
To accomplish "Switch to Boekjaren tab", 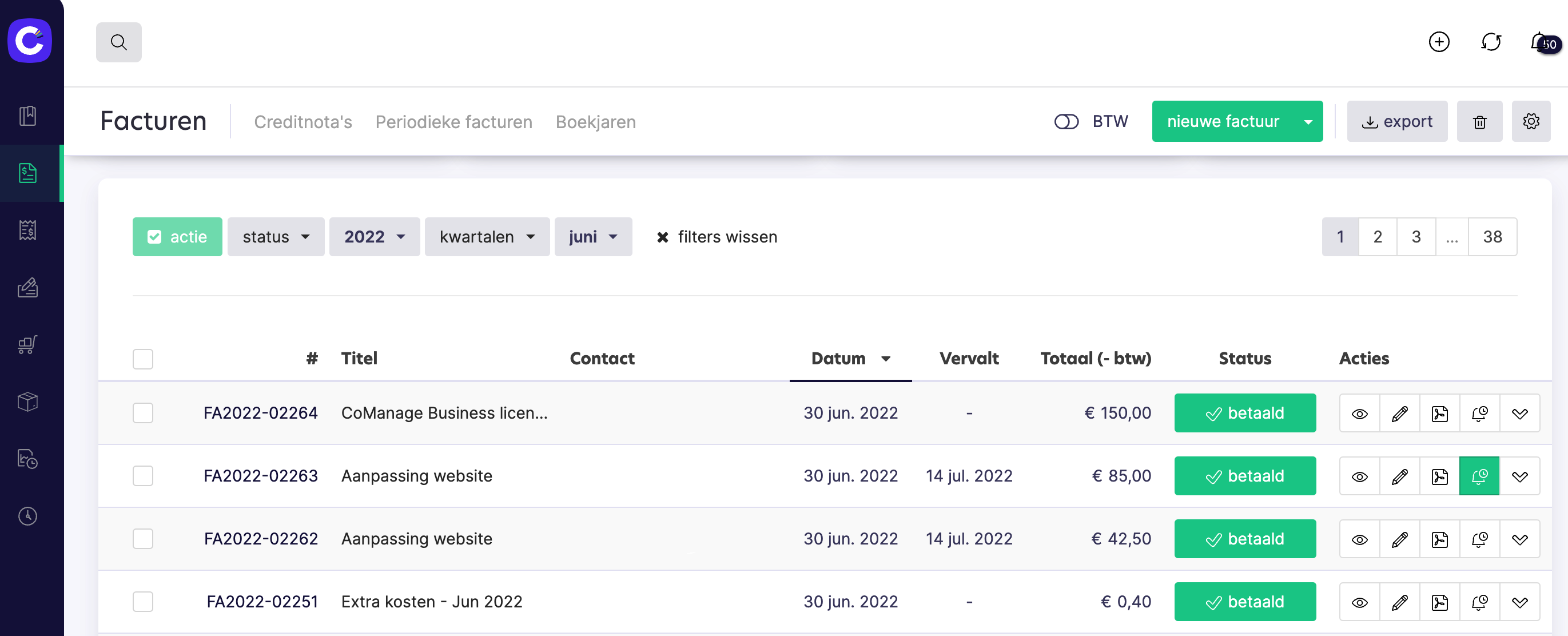I will point(595,122).
